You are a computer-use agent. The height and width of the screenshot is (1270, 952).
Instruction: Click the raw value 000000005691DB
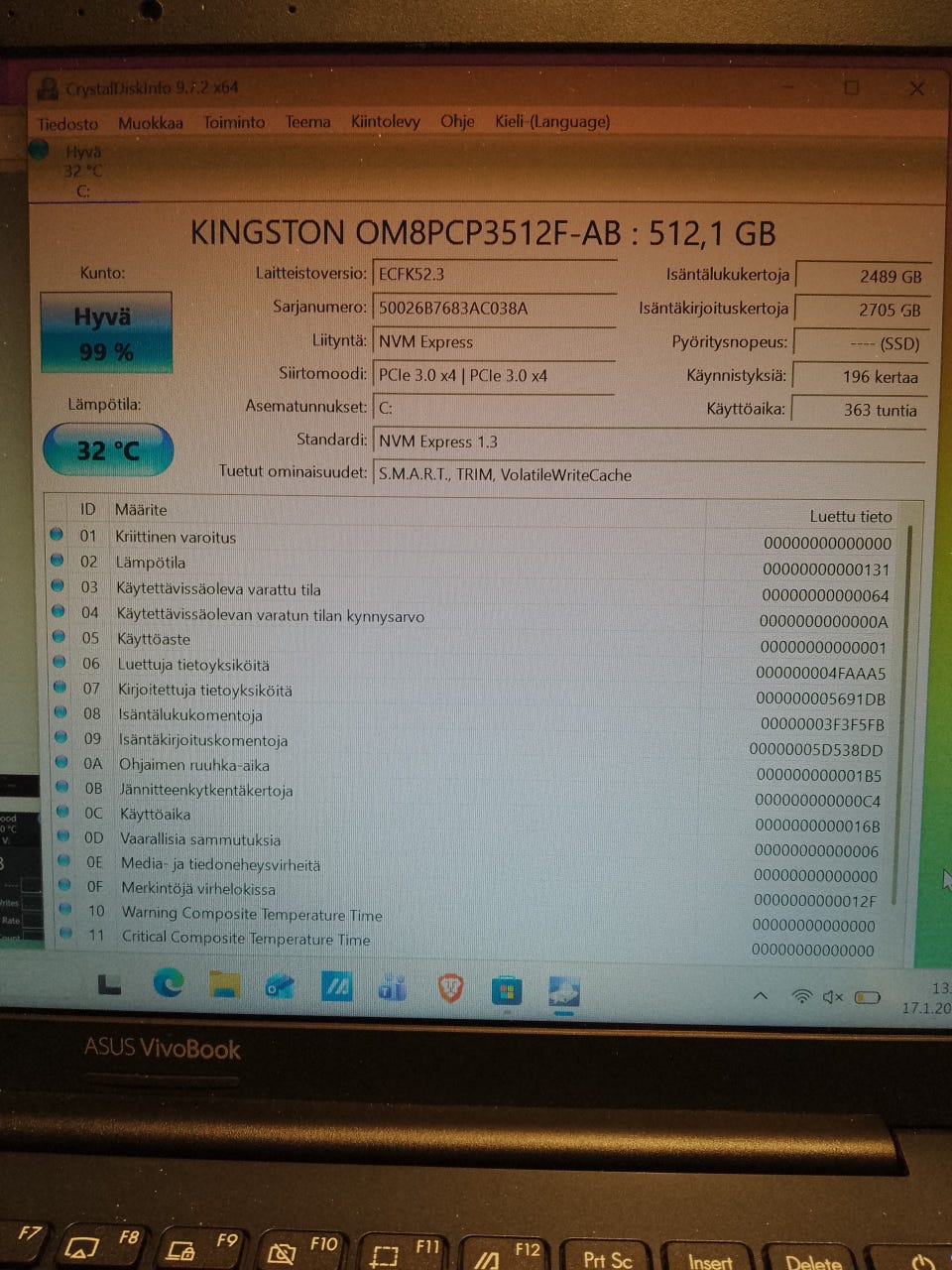pos(820,699)
